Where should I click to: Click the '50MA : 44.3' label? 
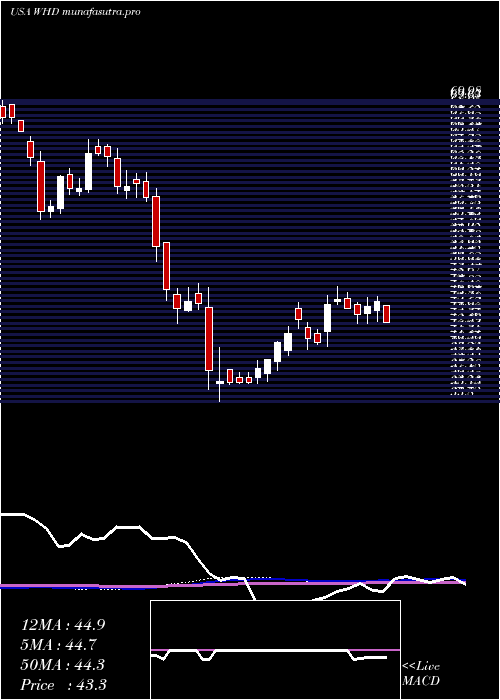[x=63, y=665]
